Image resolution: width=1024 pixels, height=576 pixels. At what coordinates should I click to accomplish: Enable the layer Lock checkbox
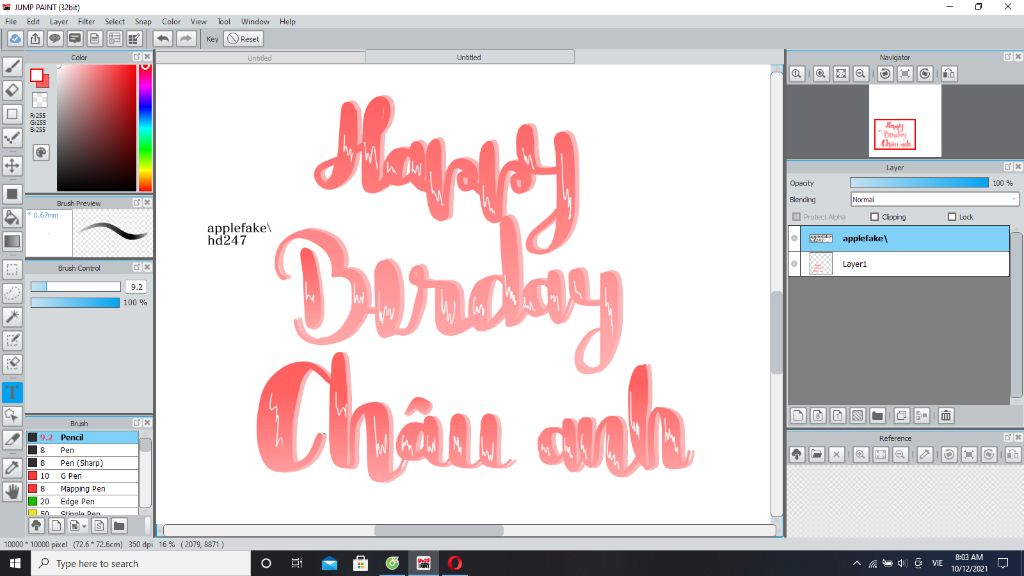[x=952, y=217]
